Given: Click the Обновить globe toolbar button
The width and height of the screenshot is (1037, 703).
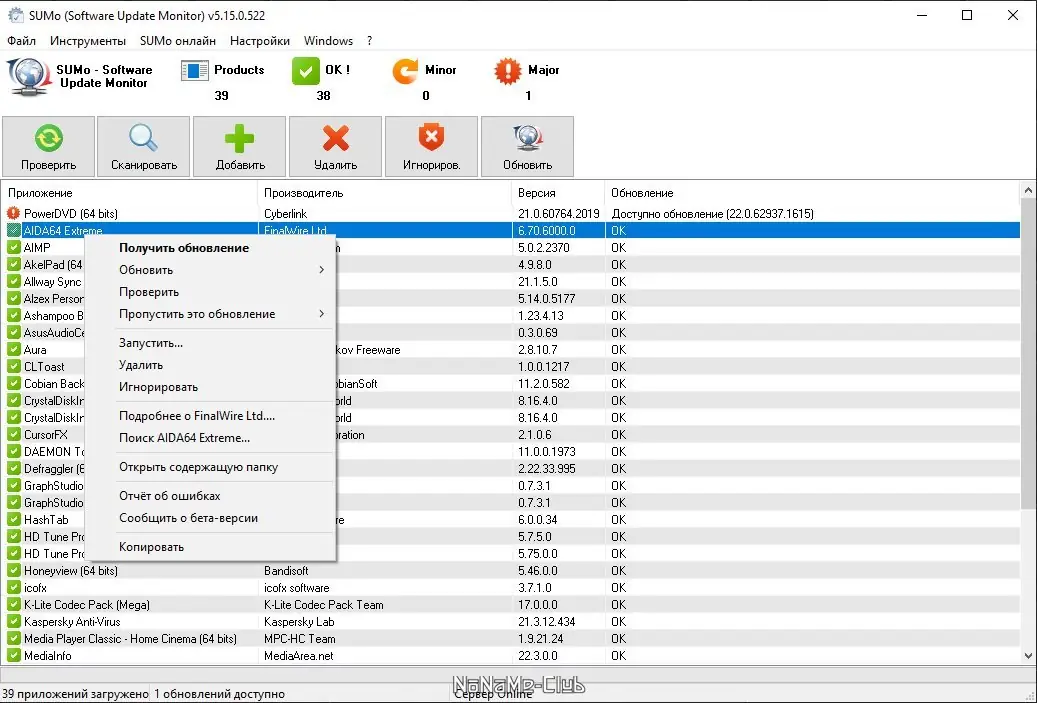Looking at the screenshot, I should coord(527,146).
